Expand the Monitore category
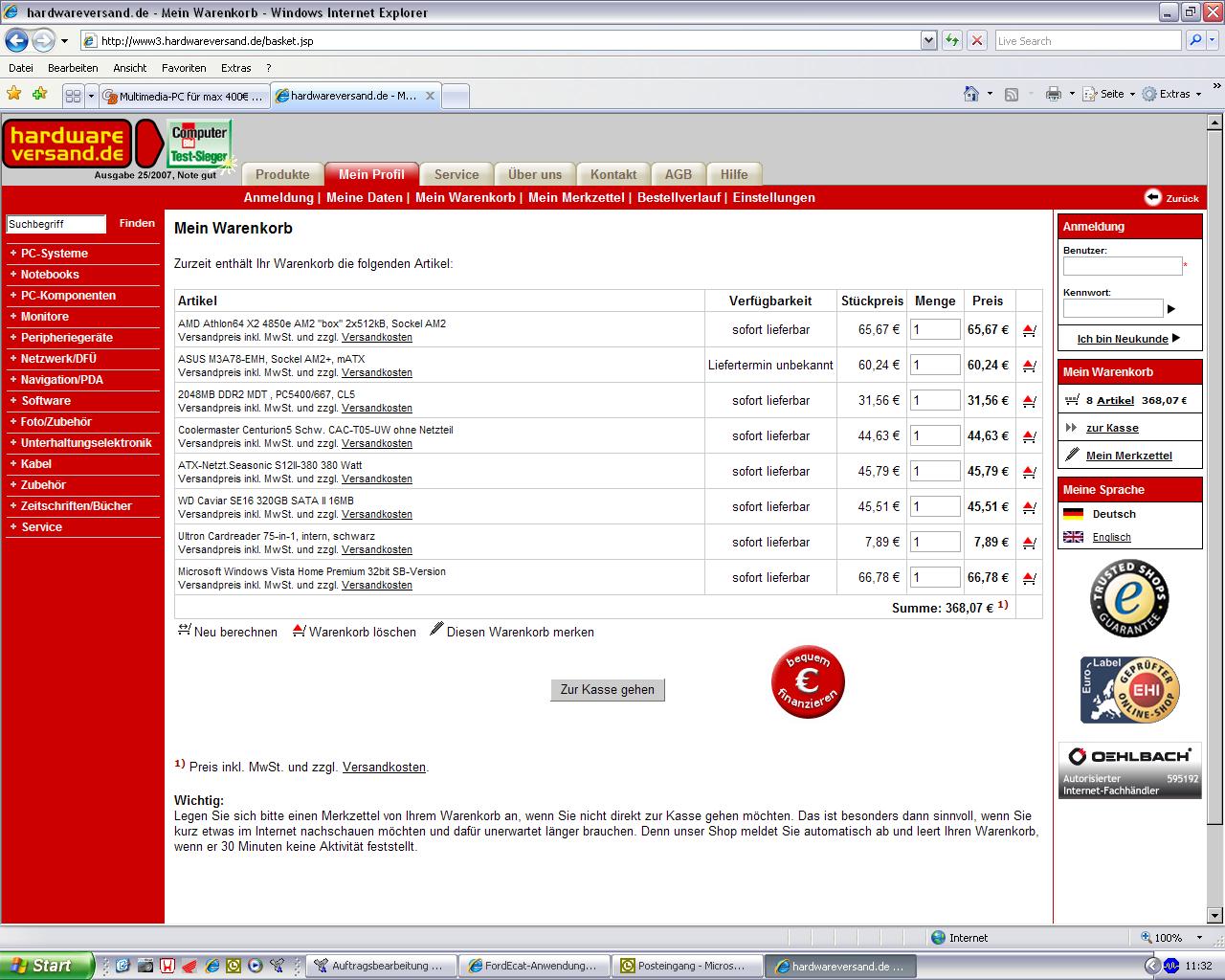This screenshot has height=980, width=1225. (44, 317)
